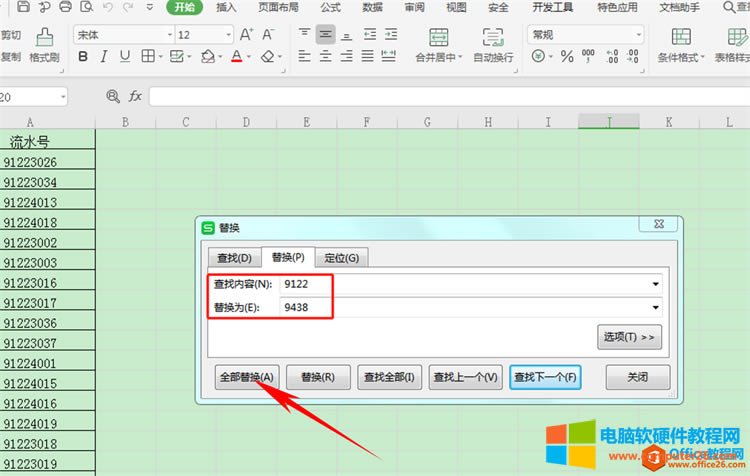Open Conditional Formatting (条件格式)
This screenshot has width=750, height=476.
681,45
